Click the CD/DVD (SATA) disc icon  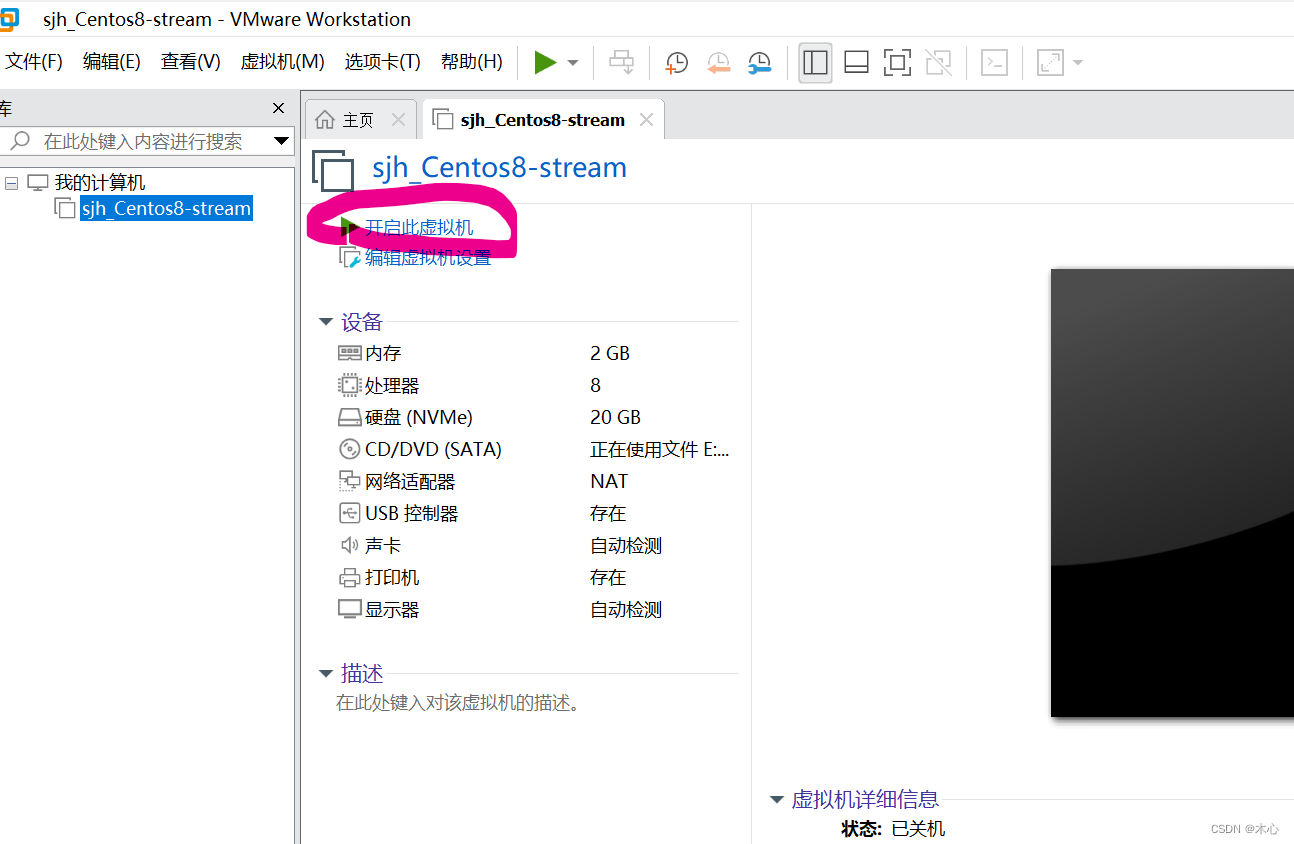click(349, 449)
